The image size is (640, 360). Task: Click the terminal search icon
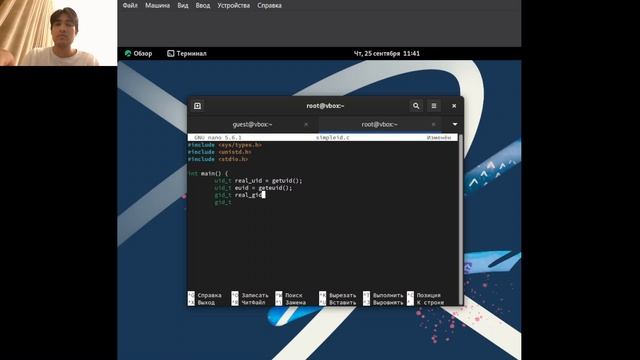pos(416,106)
